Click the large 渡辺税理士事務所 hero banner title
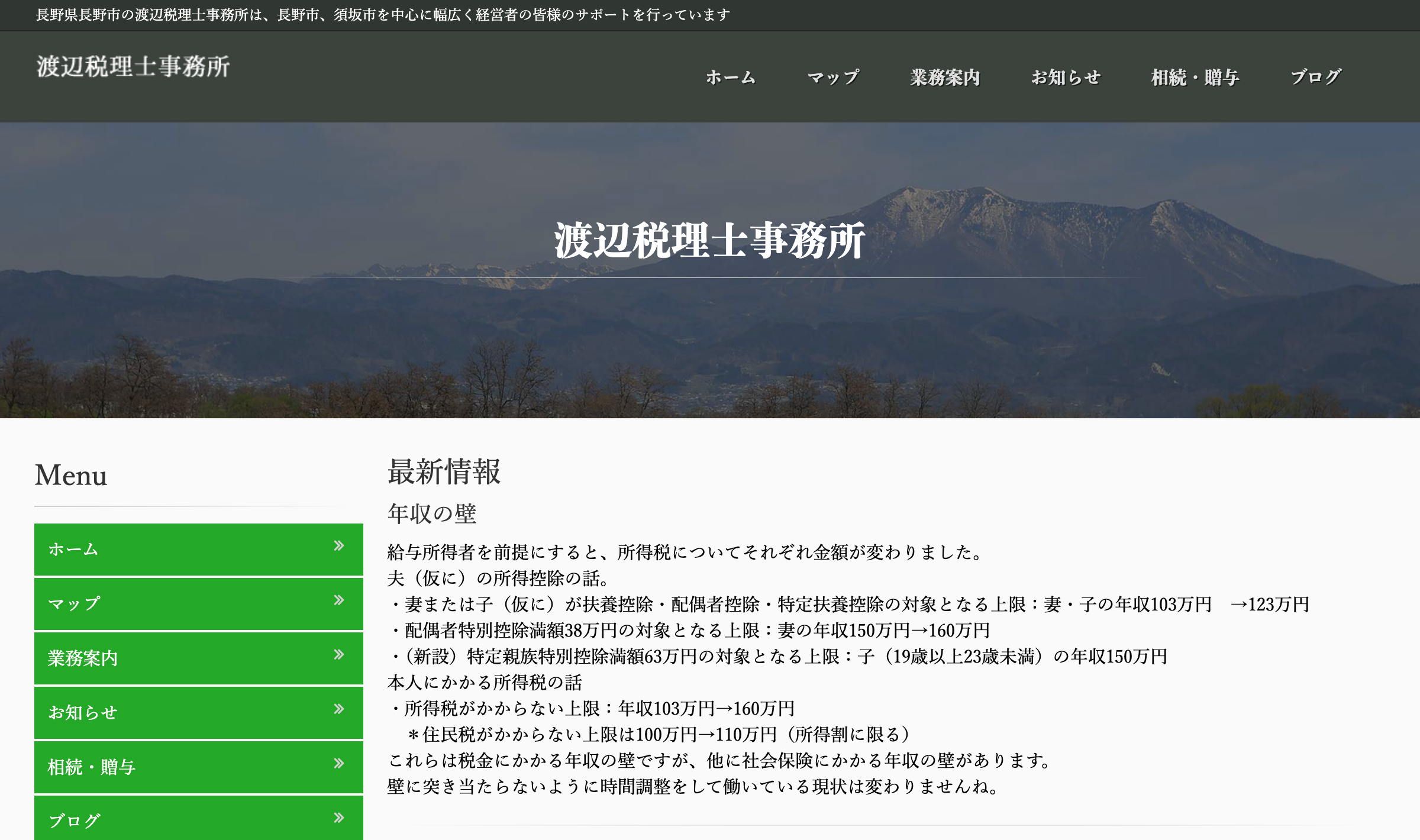This screenshot has width=1420, height=840. (709, 241)
